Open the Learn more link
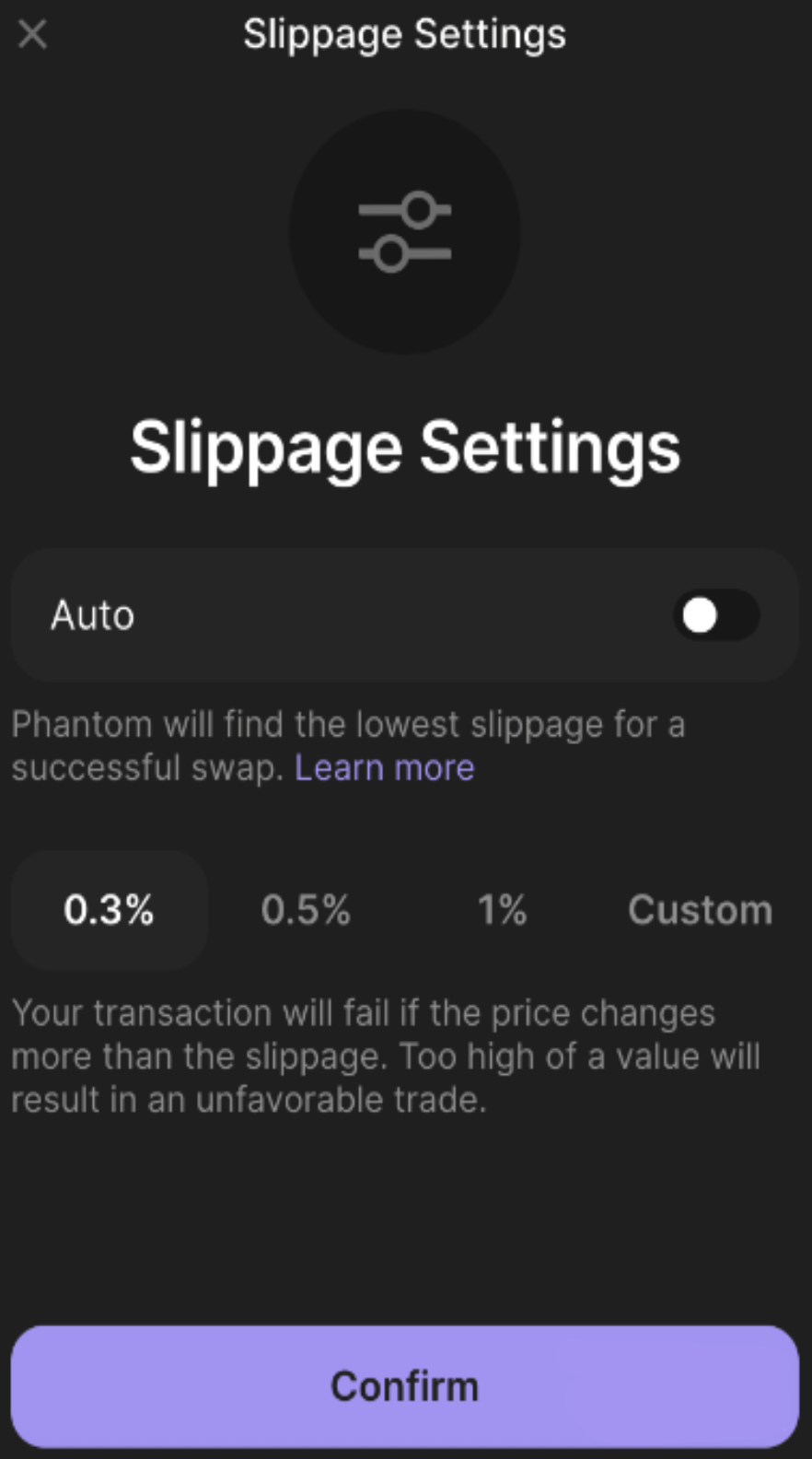The width and height of the screenshot is (812, 1459). click(384, 768)
